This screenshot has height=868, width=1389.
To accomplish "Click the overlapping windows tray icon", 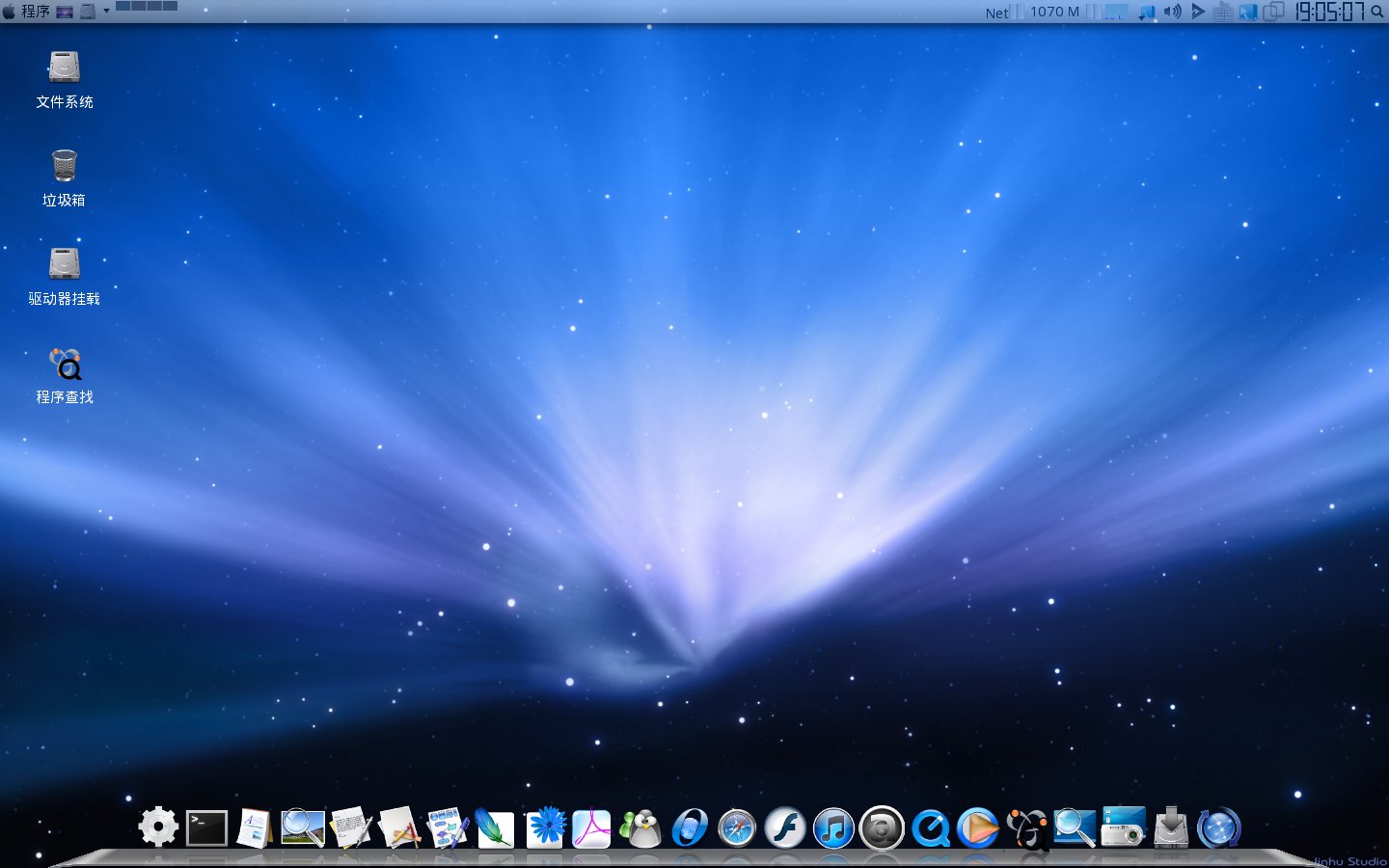I will click(x=1273, y=12).
